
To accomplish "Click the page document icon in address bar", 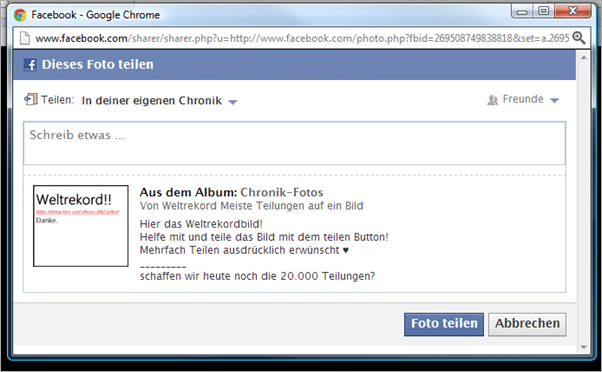I will [25, 38].
